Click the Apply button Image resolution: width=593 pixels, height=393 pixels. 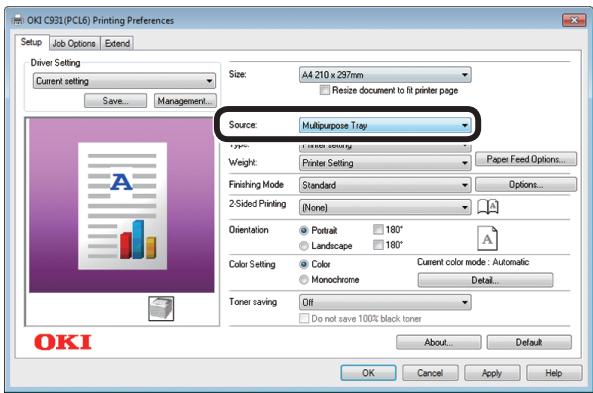492,373
